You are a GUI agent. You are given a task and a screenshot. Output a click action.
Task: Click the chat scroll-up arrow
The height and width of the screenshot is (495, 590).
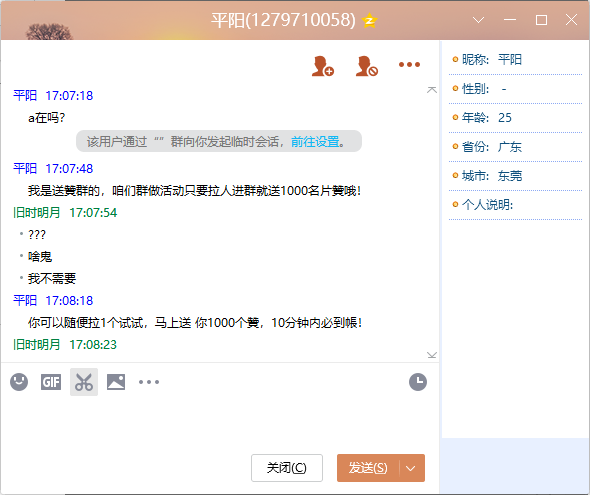[x=432, y=90]
